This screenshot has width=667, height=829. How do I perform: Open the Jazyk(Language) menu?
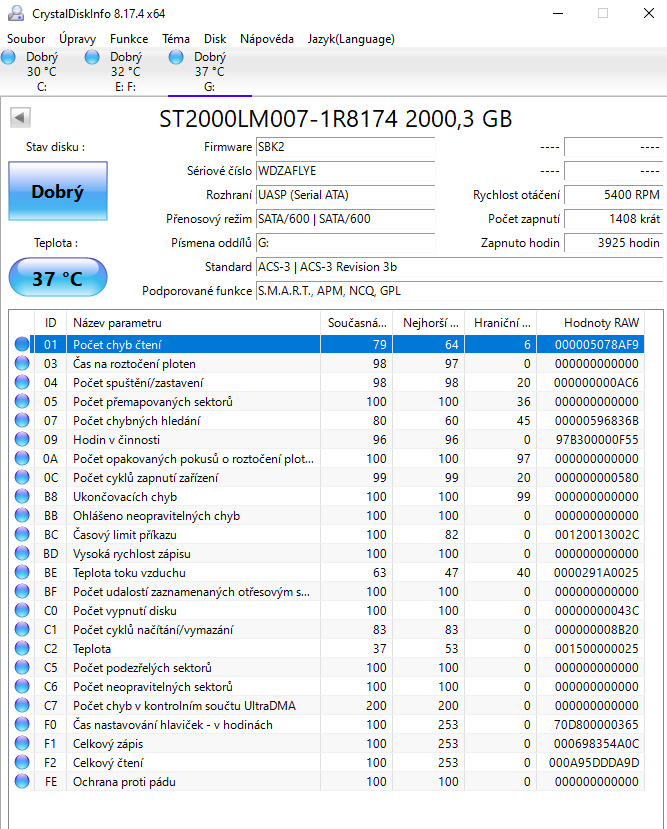pyautogui.click(x=351, y=39)
